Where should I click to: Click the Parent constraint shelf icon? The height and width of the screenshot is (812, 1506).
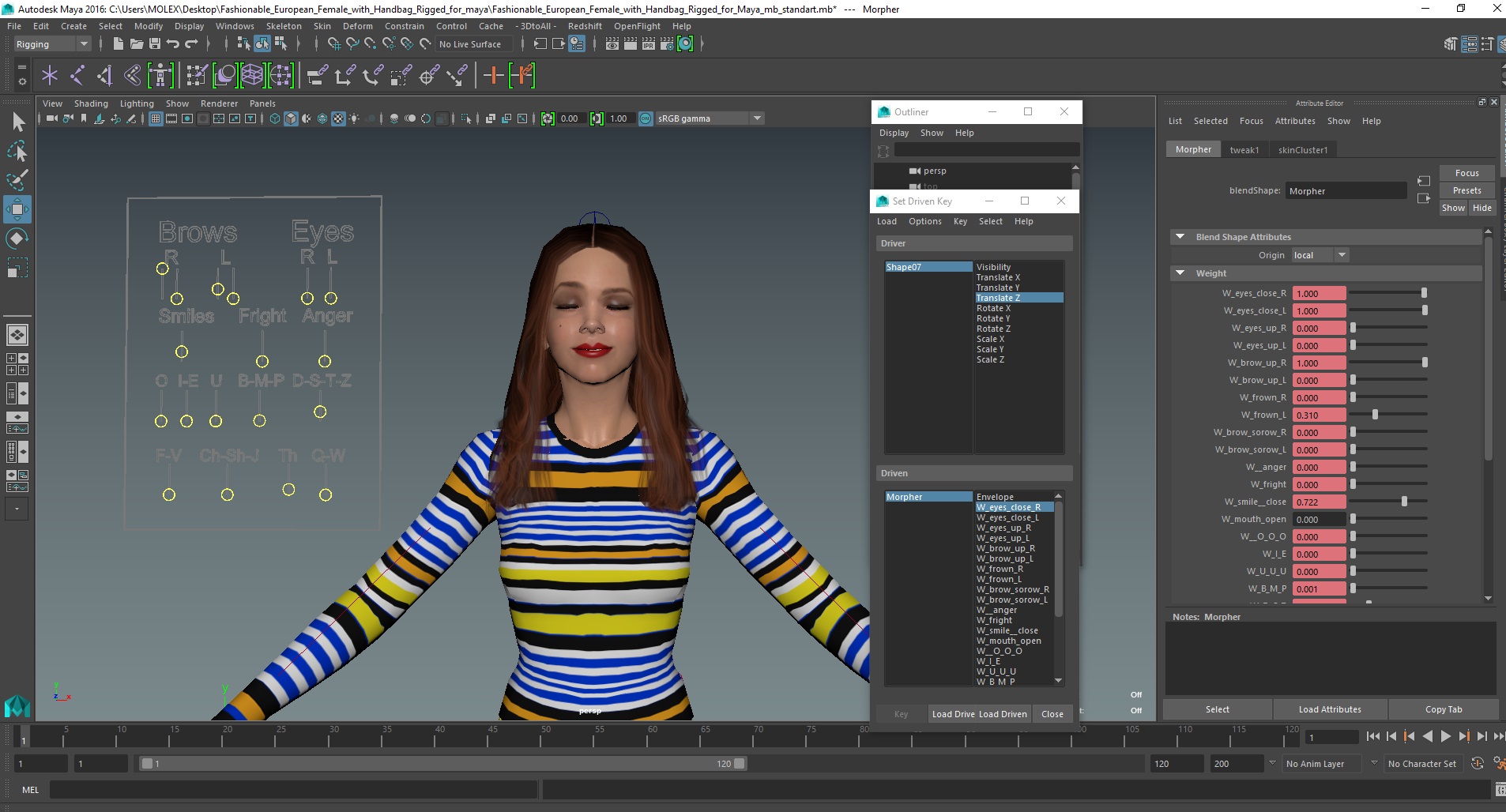click(x=317, y=76)
